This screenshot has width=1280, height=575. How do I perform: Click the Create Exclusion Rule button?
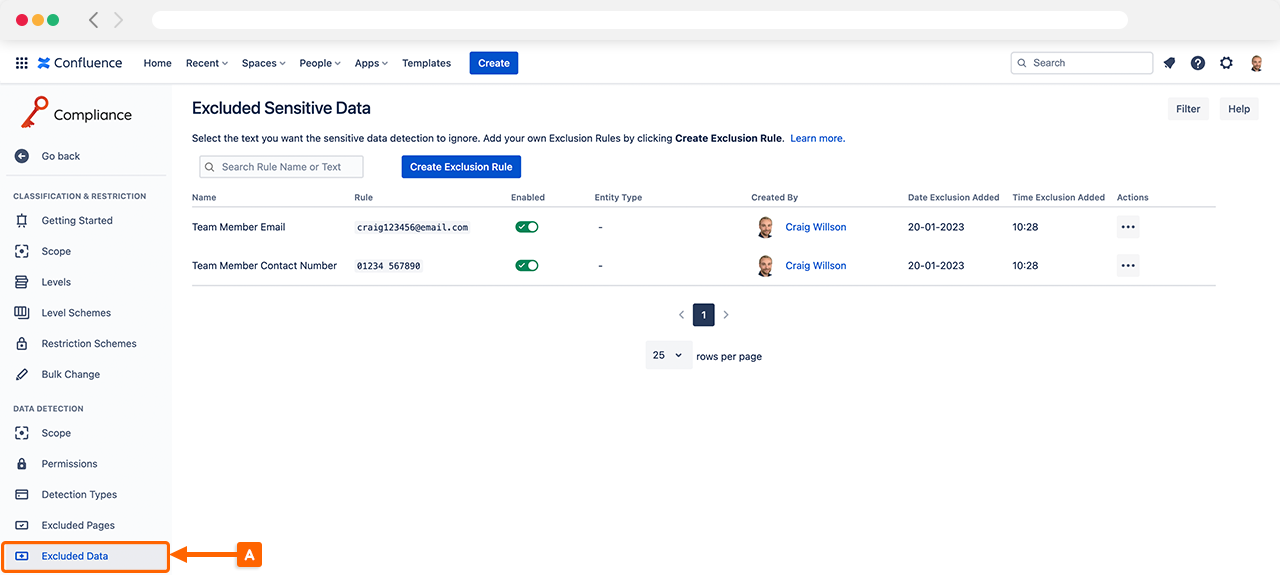461,167
